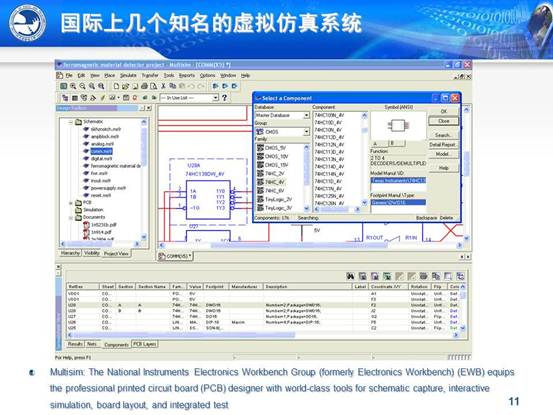Click the Save disk icon
This screenshot has height=415, width=553.
coord(135,86)
